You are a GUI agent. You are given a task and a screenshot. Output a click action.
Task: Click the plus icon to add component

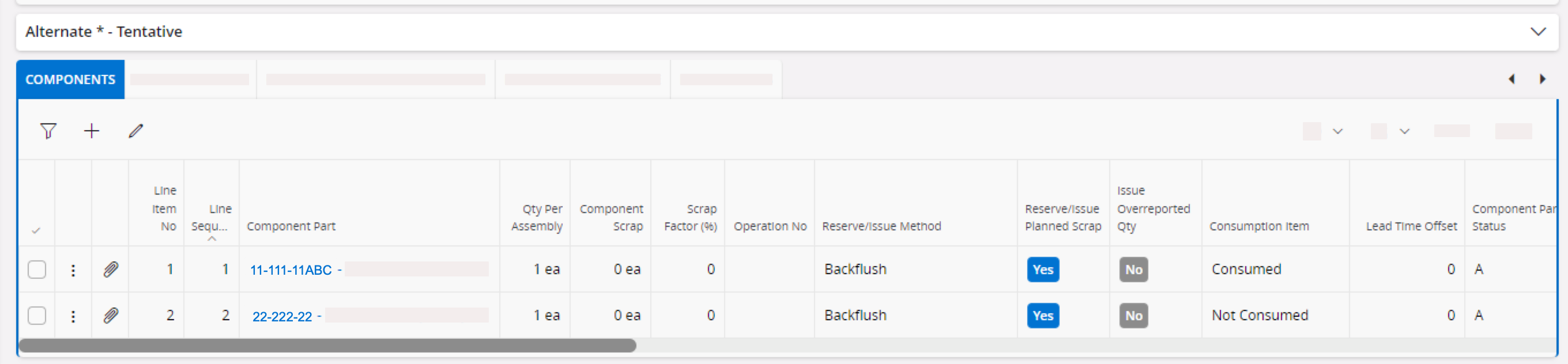(91, 131)
